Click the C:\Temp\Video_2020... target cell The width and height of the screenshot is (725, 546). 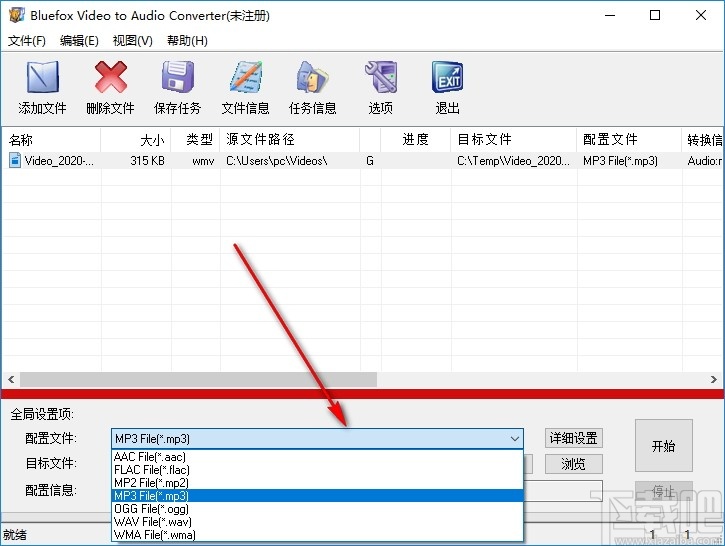pos(513,161)
